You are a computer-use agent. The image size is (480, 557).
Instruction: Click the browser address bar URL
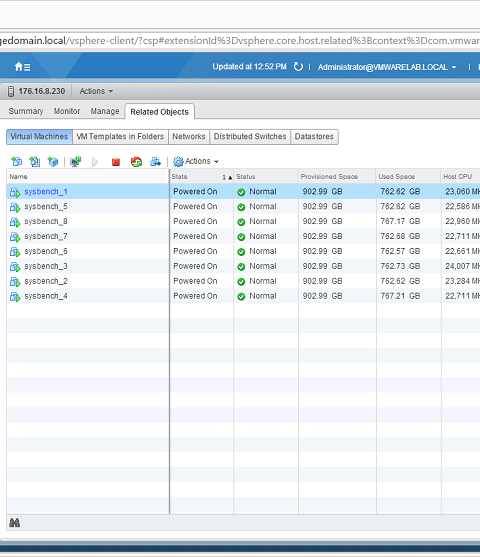(240, 40)
